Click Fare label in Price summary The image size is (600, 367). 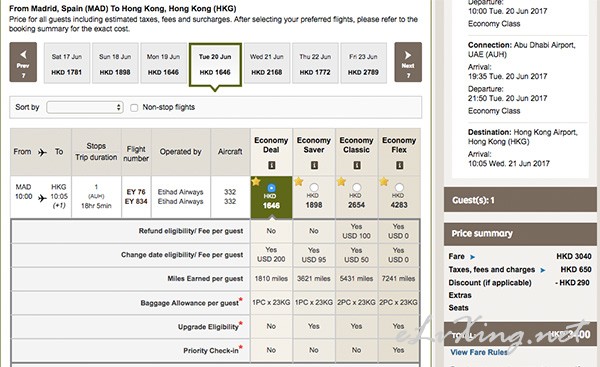click(457, 256)
